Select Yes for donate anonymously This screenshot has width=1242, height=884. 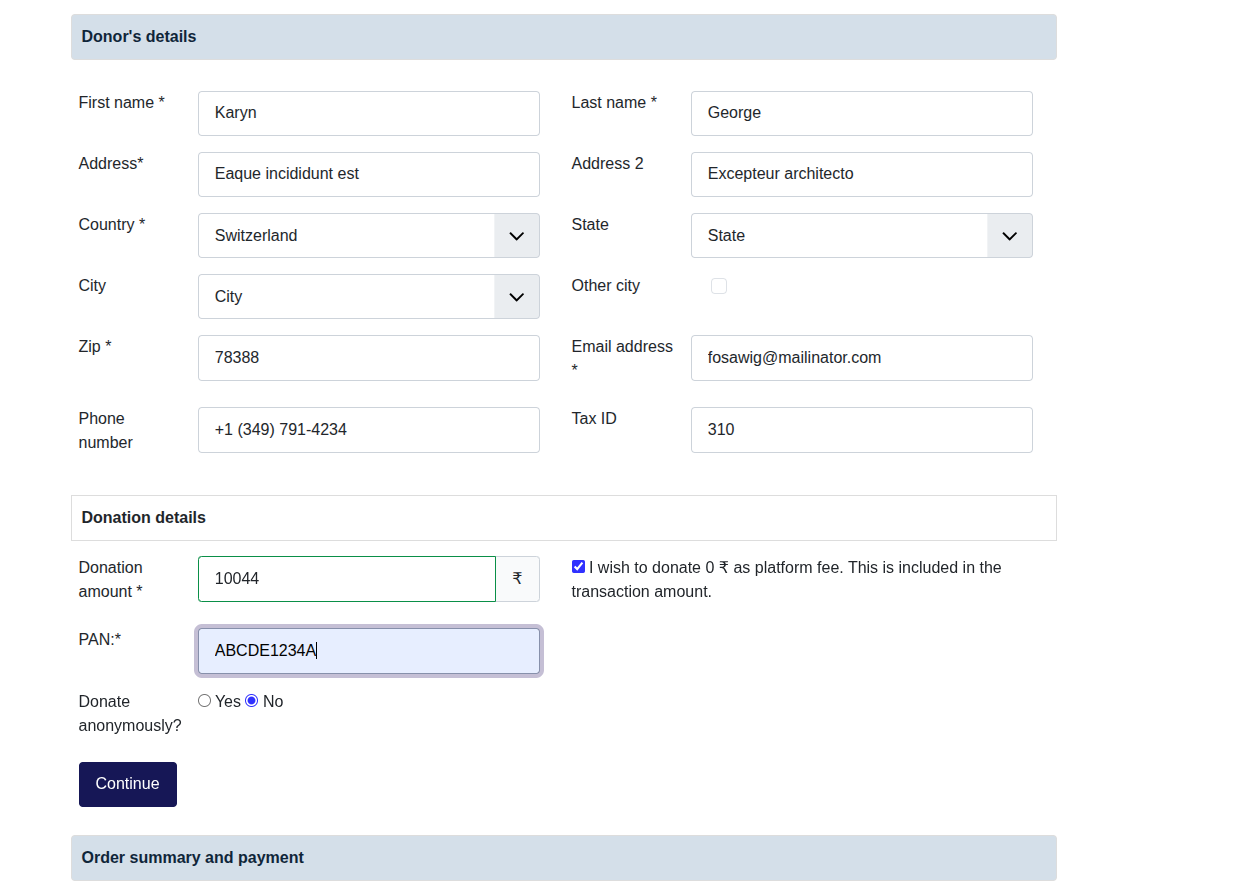[x=205, y=701]
